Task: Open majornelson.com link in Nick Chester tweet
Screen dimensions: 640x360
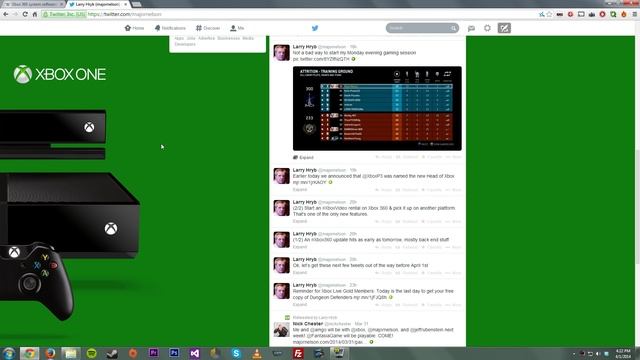Action: tap(328, 342)
